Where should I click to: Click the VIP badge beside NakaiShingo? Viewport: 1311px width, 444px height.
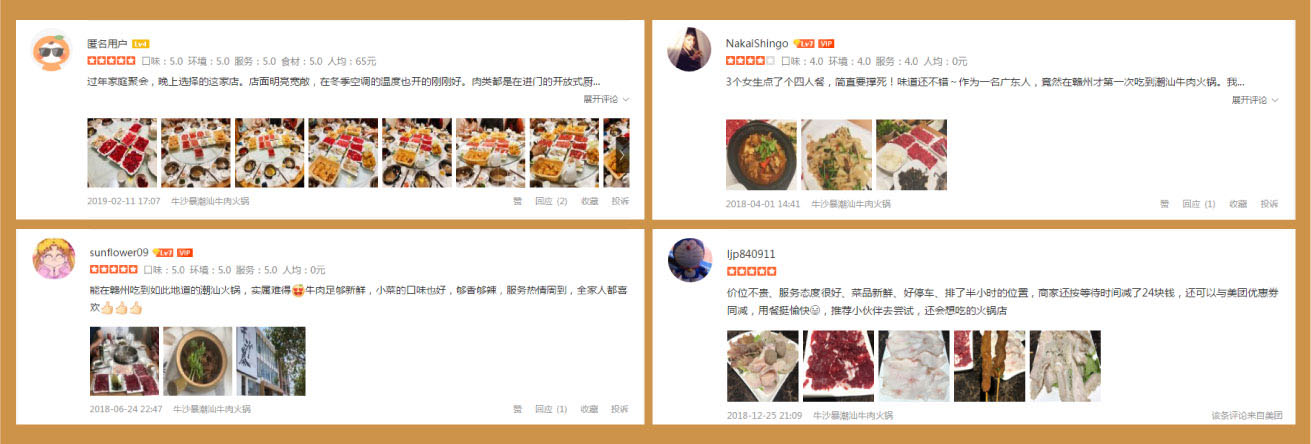[826, 44]
